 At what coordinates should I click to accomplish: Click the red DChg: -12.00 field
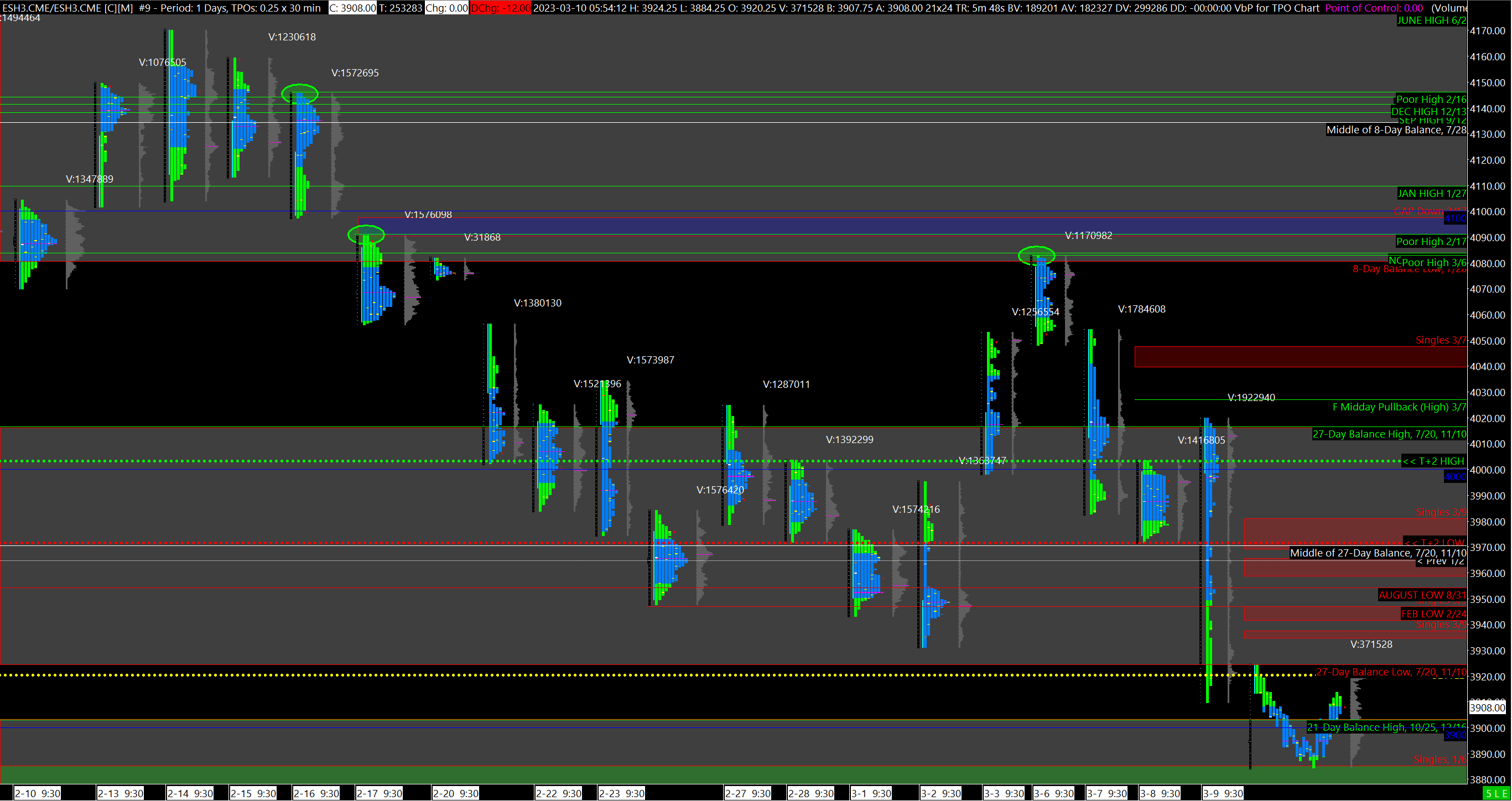pos(500,8)
